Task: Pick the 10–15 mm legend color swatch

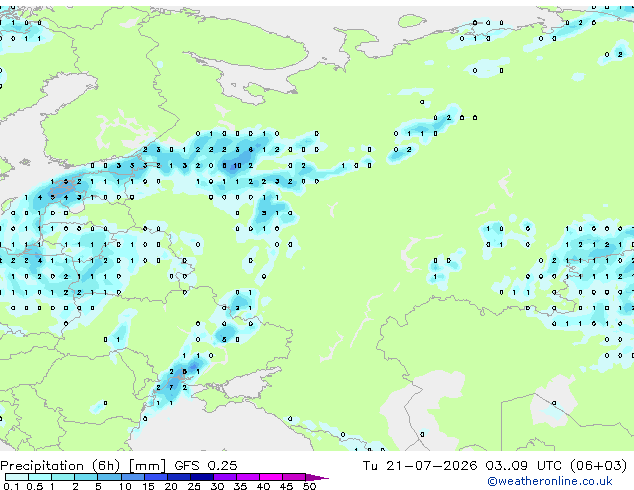Action: [x=133, y=477]
